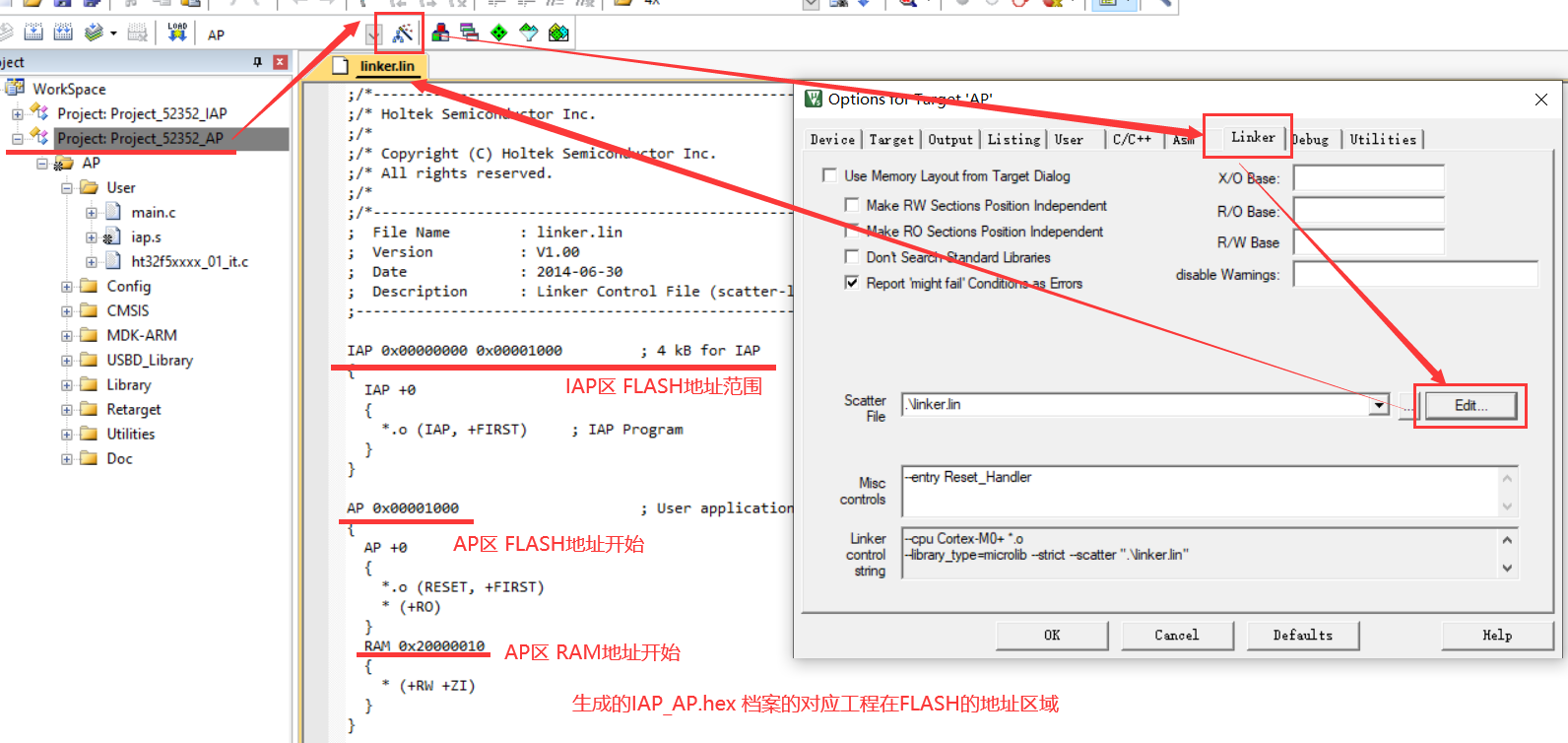This screenshot has height=743, width=1568.
Task: Expand the main.c file node
Action: (x=91, y=213)
